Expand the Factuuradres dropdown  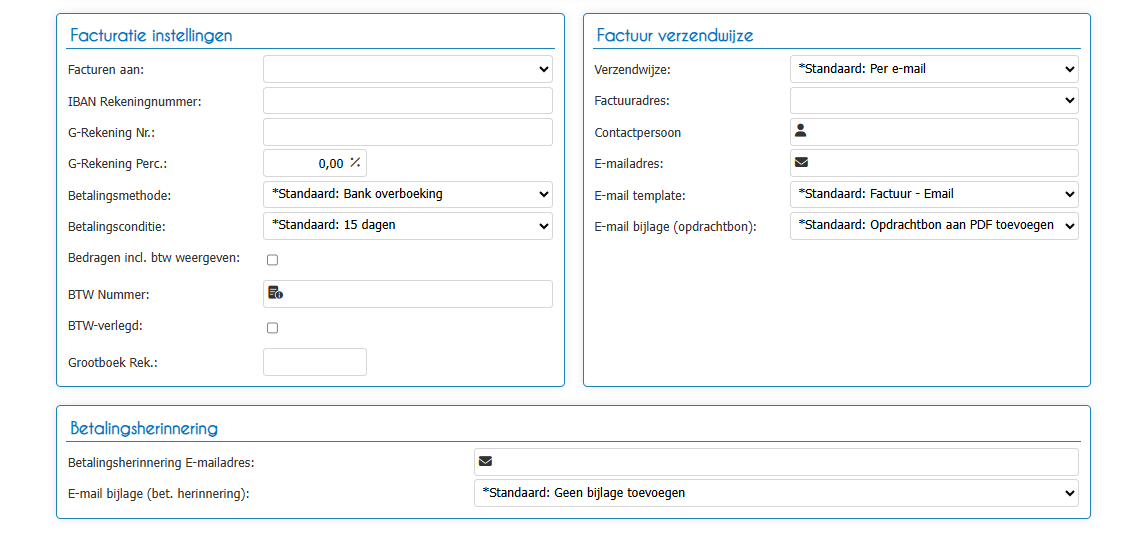934,101
